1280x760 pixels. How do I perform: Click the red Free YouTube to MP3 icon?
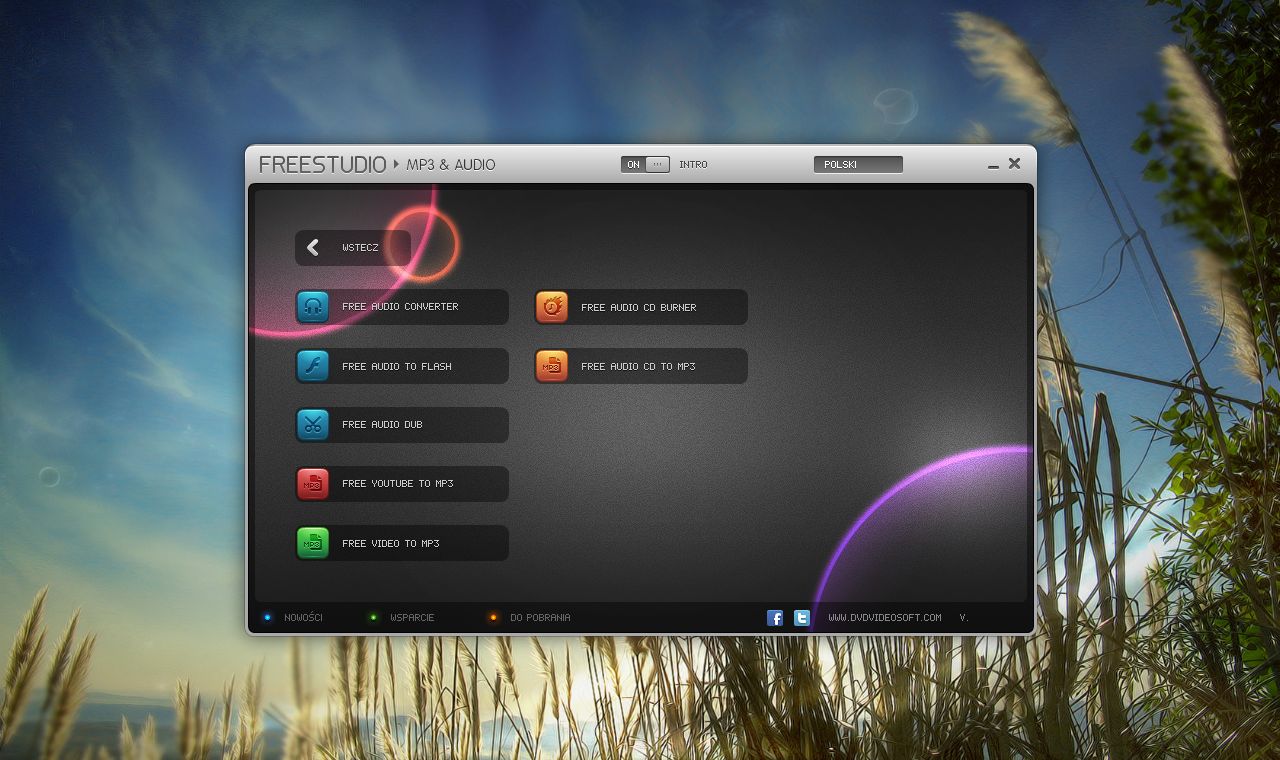click(x=313, y=484)
